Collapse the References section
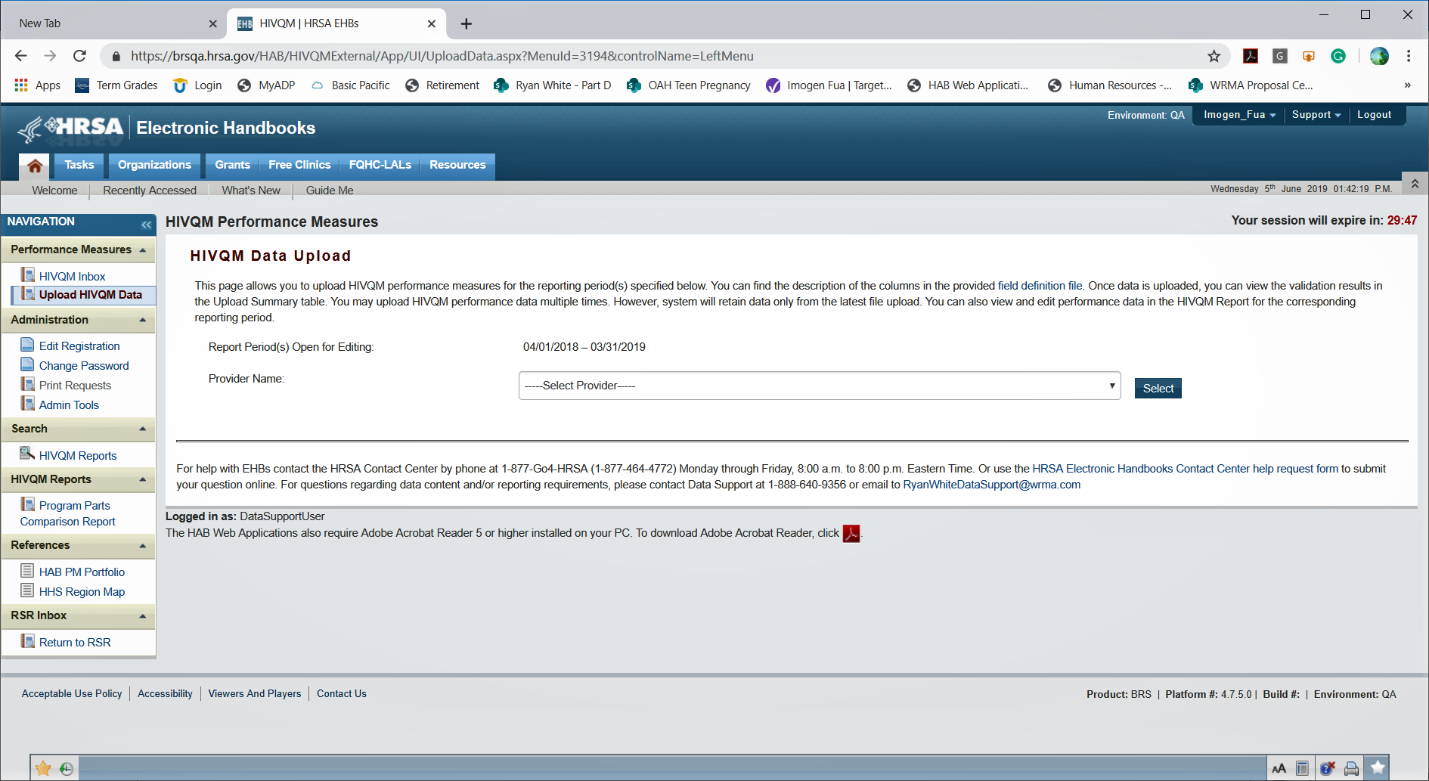 (142, 546)
